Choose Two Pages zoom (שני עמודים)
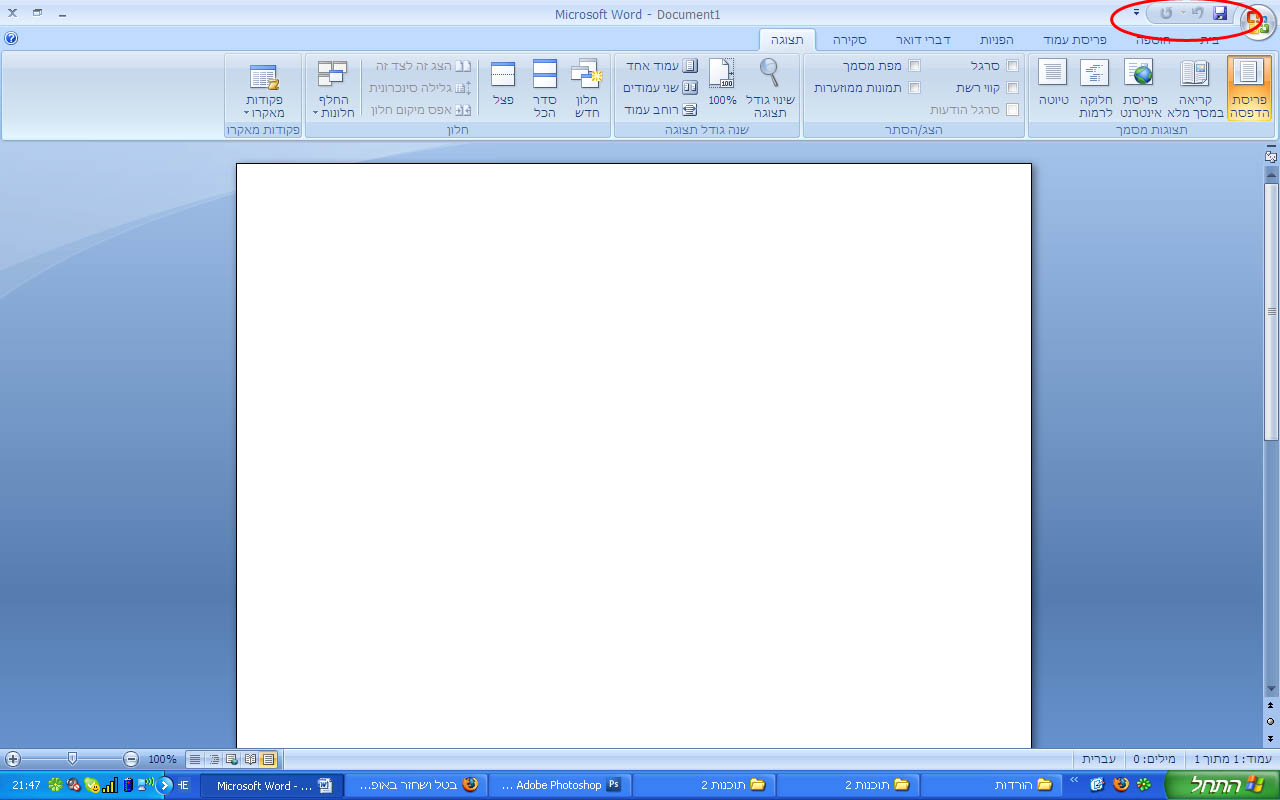 (x=660, y=88)
